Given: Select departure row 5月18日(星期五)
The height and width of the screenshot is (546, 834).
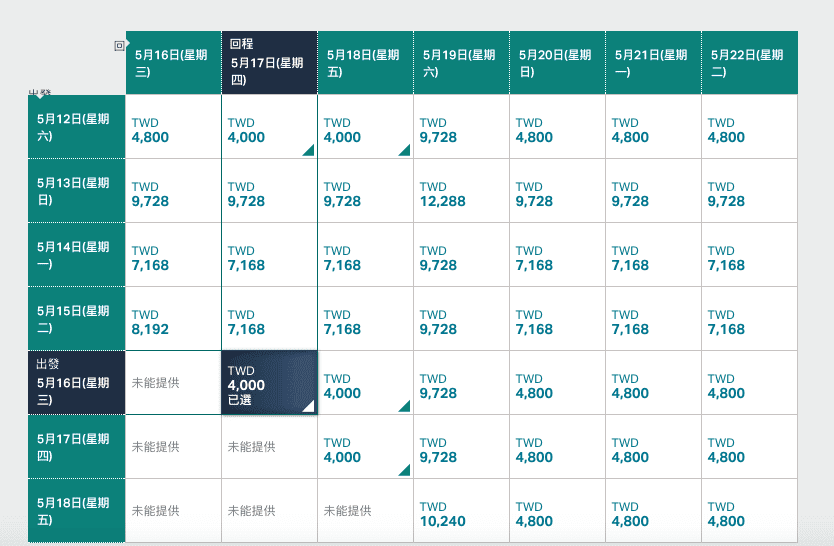Looking at the screenshot, I should [76, 511].
